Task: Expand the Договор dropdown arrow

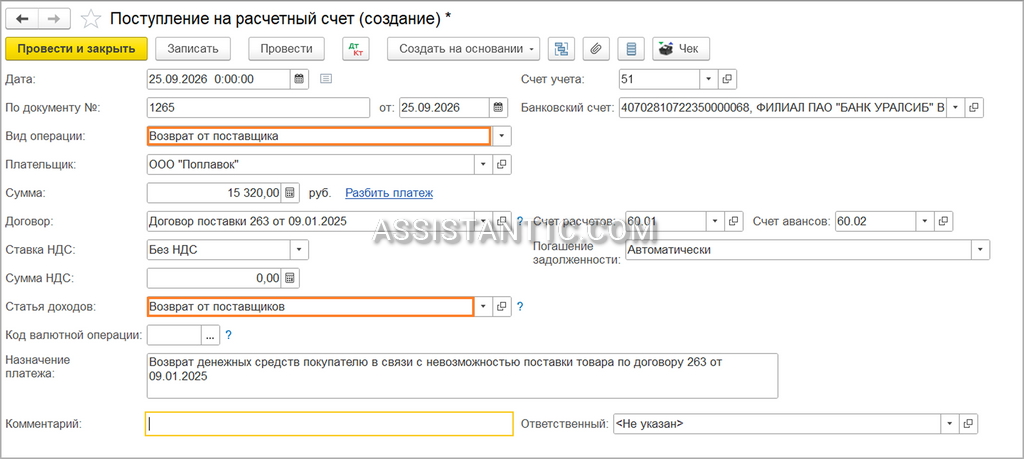Action: coord(484,221)
